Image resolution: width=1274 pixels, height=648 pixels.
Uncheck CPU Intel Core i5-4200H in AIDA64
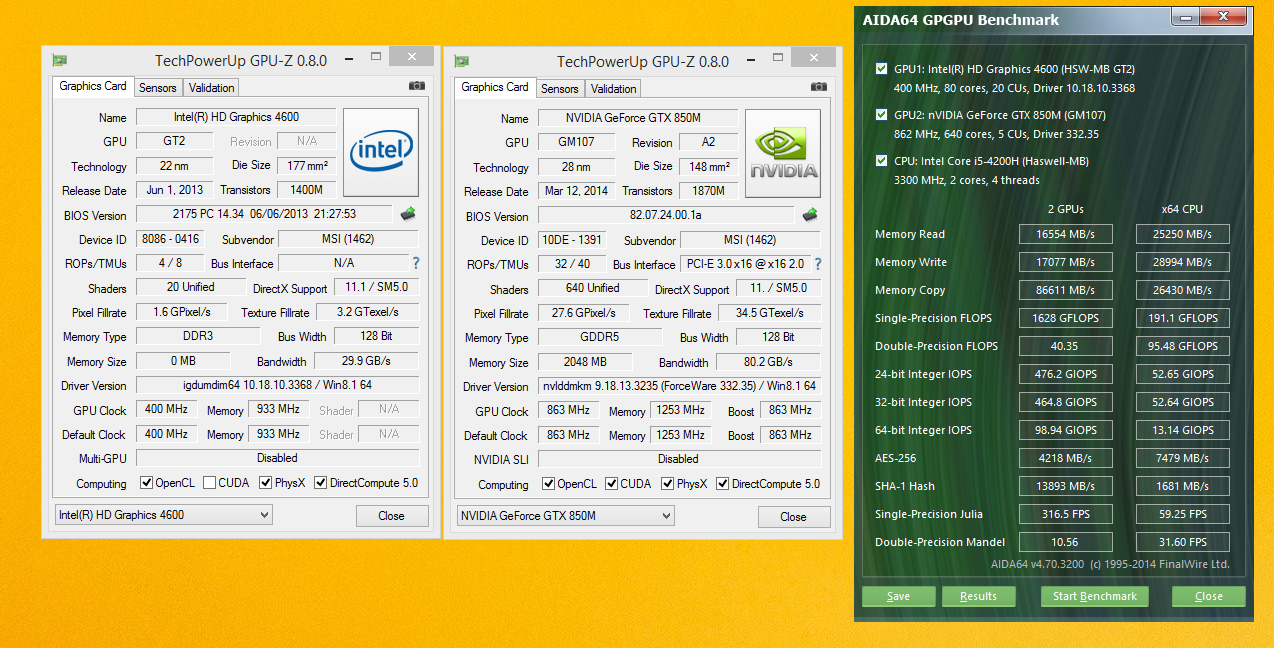[881, 161]
